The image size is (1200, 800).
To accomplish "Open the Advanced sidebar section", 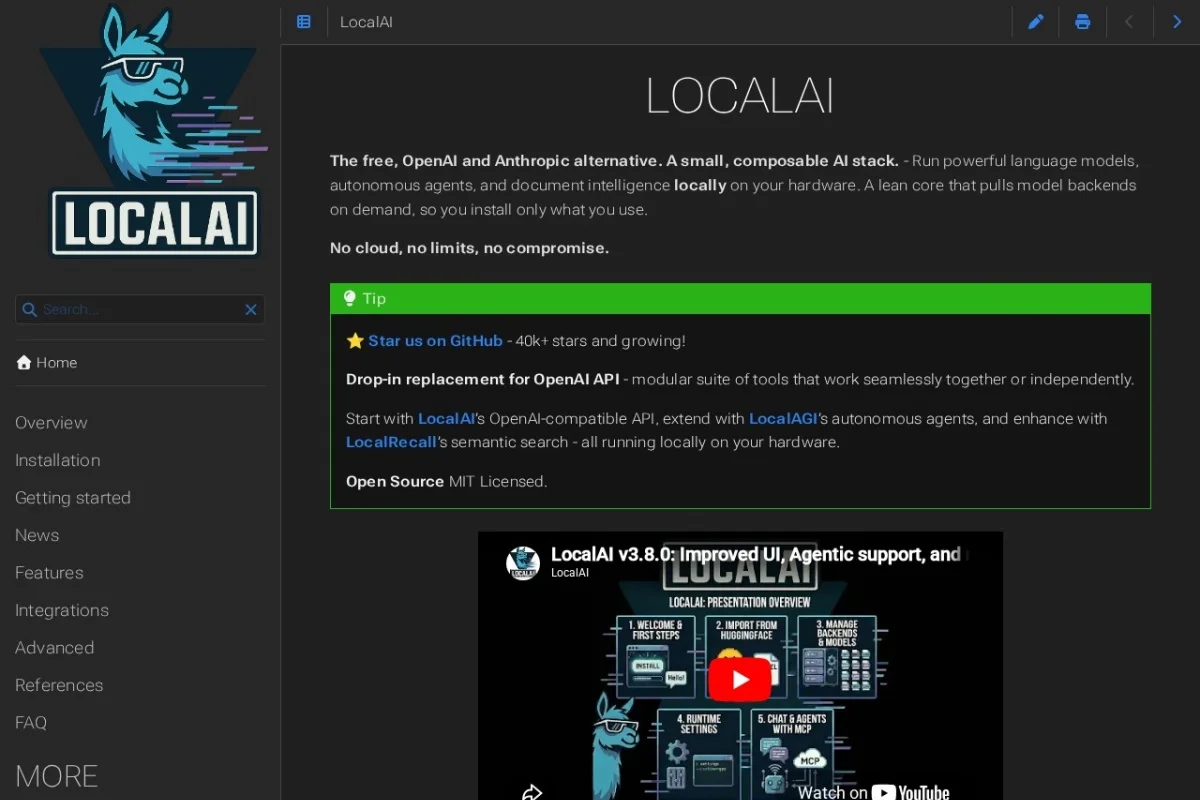I will (x=54, y=648).
